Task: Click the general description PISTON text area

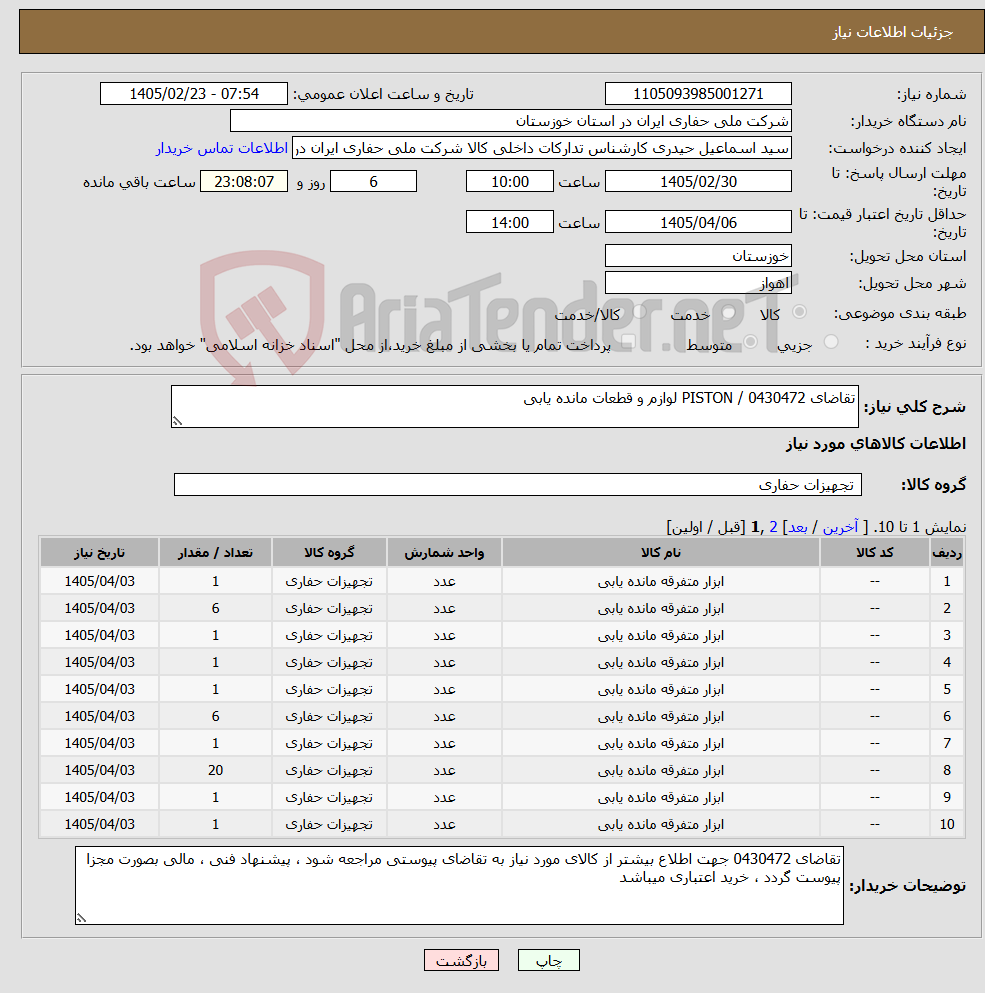Action: pos(515,407)
